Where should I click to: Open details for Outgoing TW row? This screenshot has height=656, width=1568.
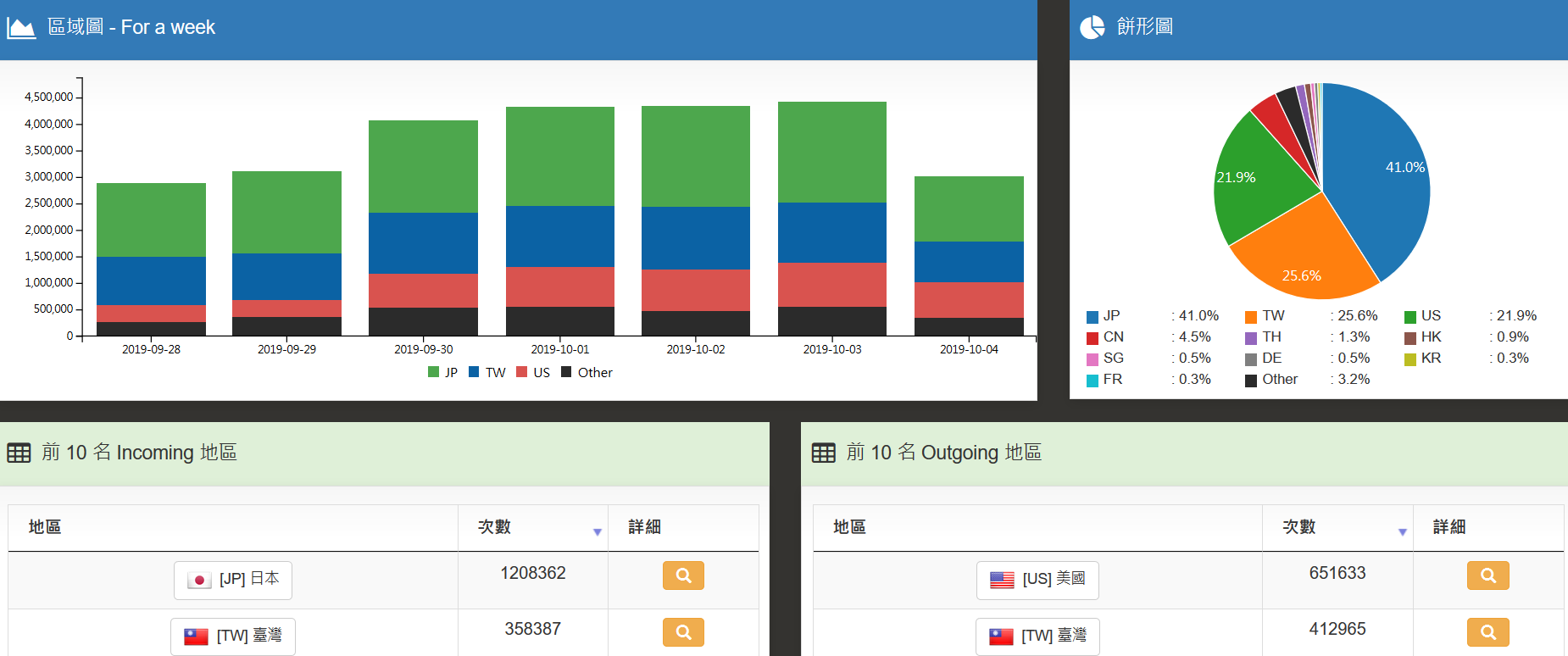1487,632
